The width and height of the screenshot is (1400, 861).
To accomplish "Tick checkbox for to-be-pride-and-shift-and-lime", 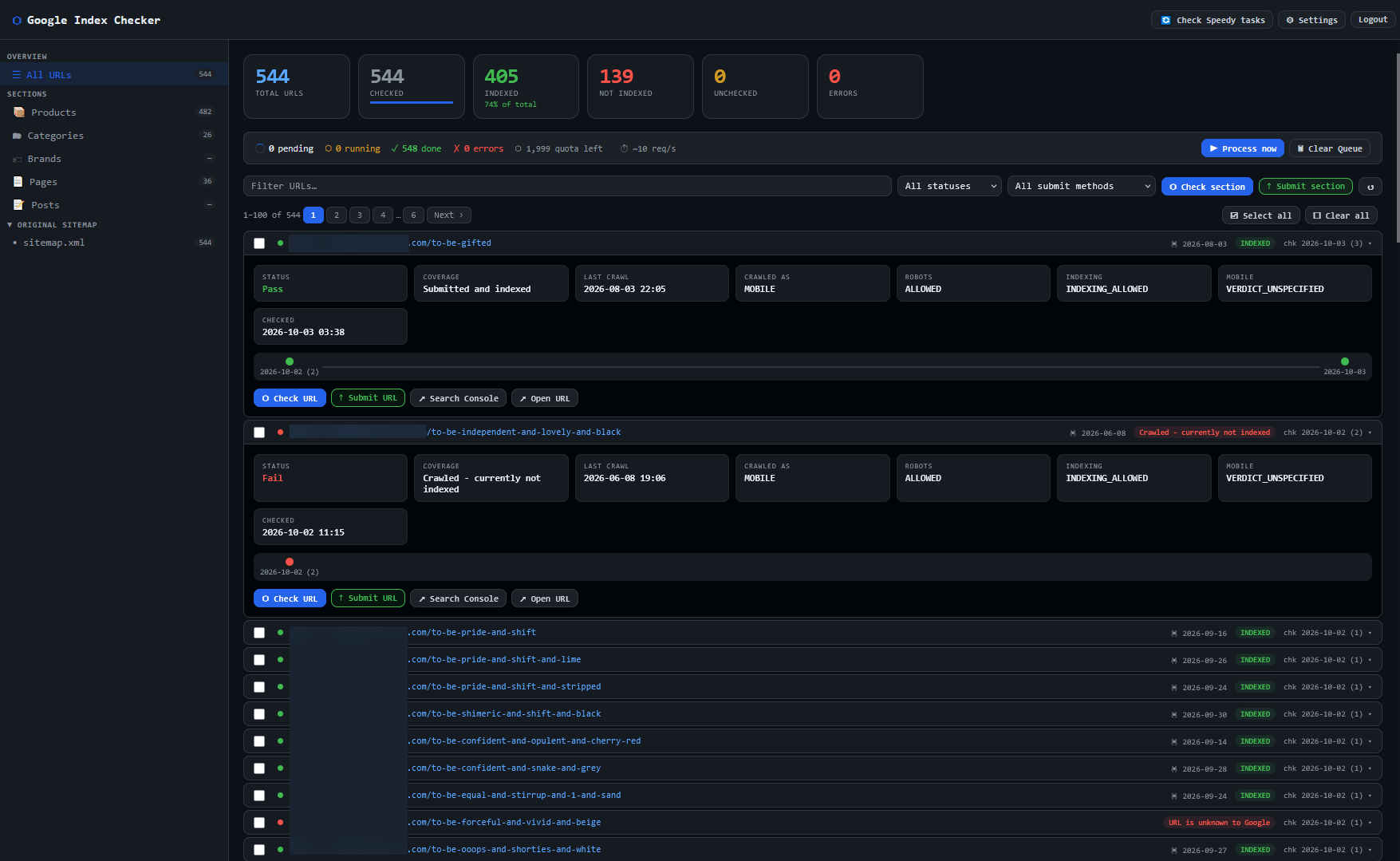I will click(259, 660).
